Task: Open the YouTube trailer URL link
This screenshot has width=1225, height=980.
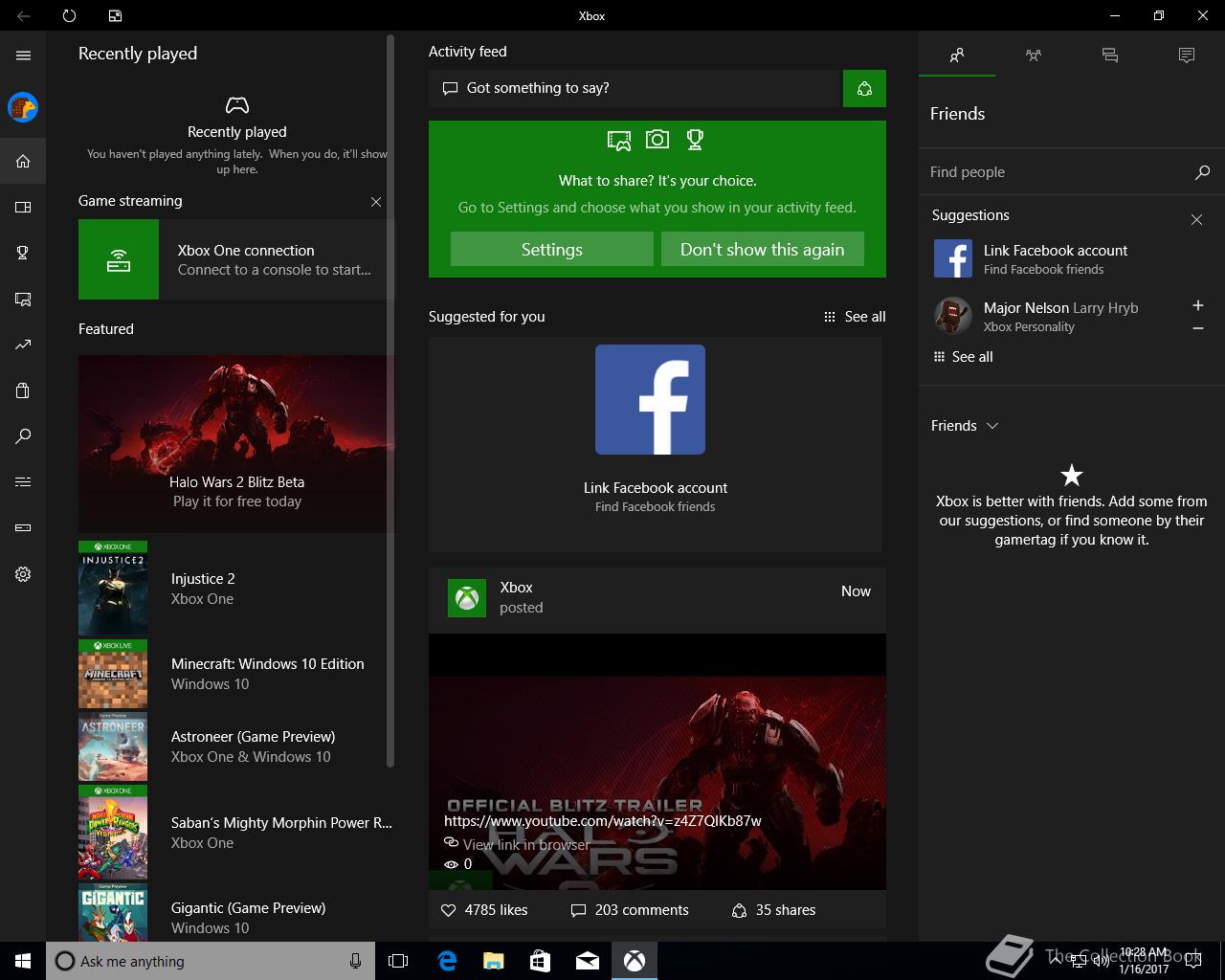Action: point(603,821)
